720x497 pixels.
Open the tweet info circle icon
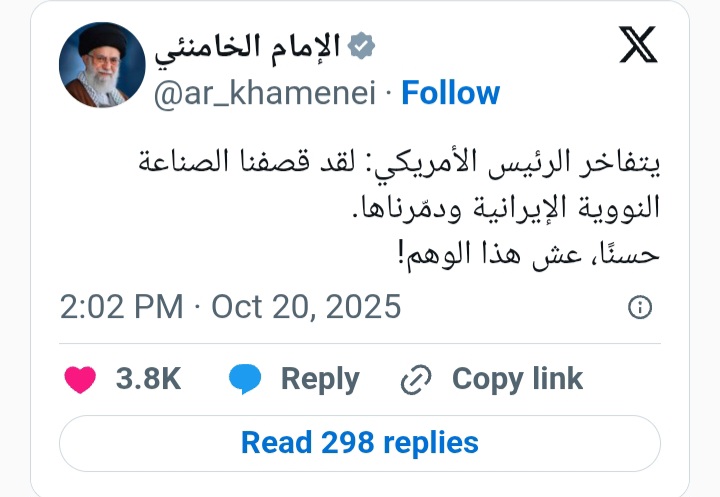(640, 307)
